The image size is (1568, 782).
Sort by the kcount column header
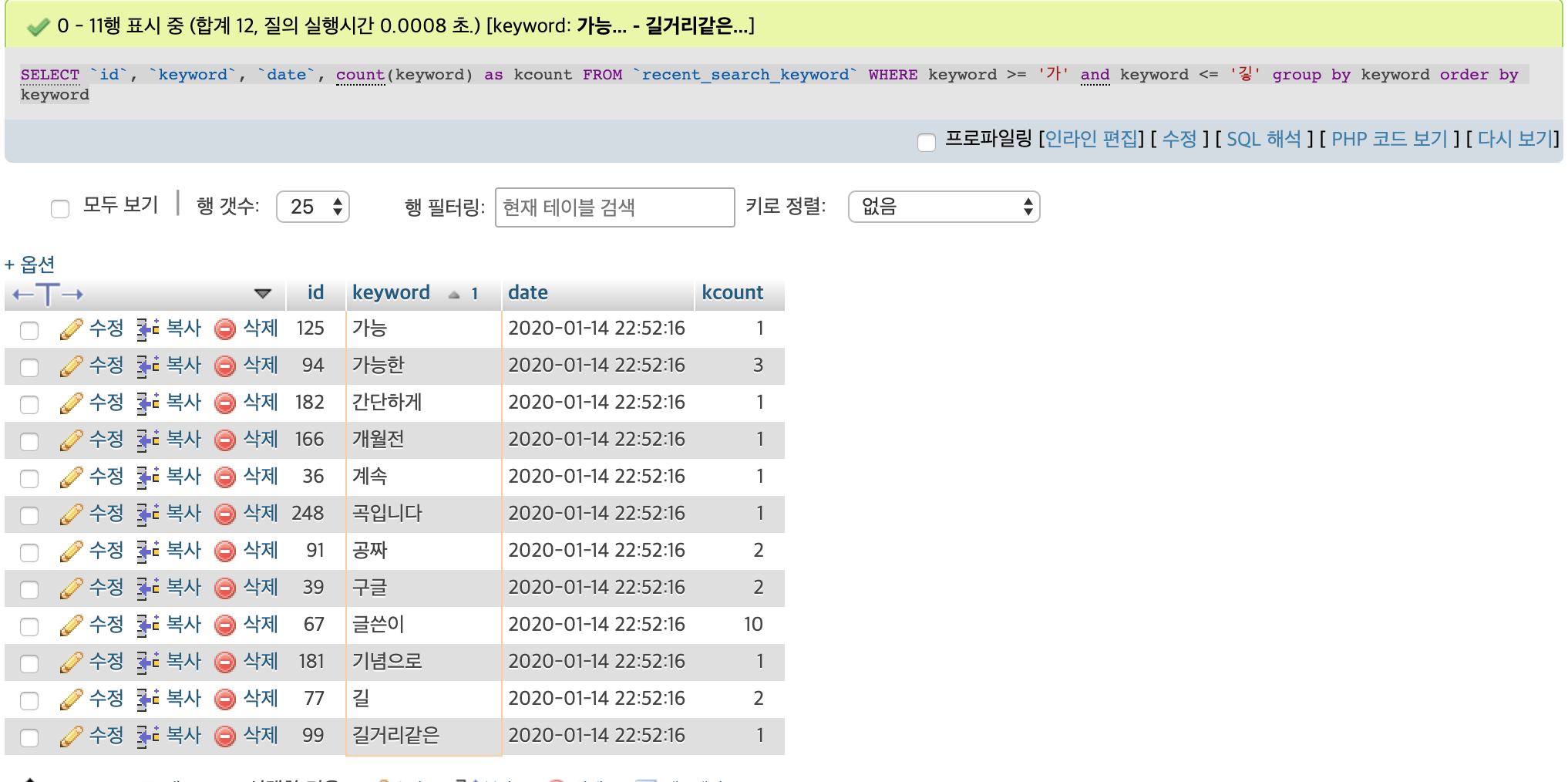click(x=732, y=293)
